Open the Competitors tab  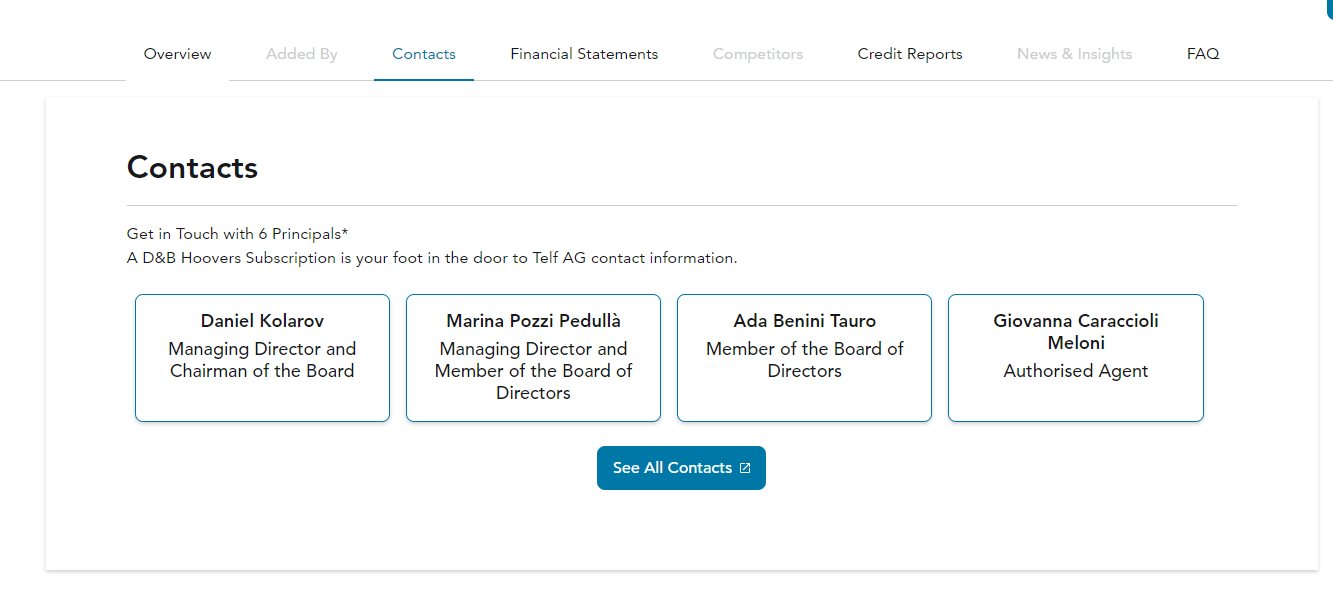[x=758, y=54]
